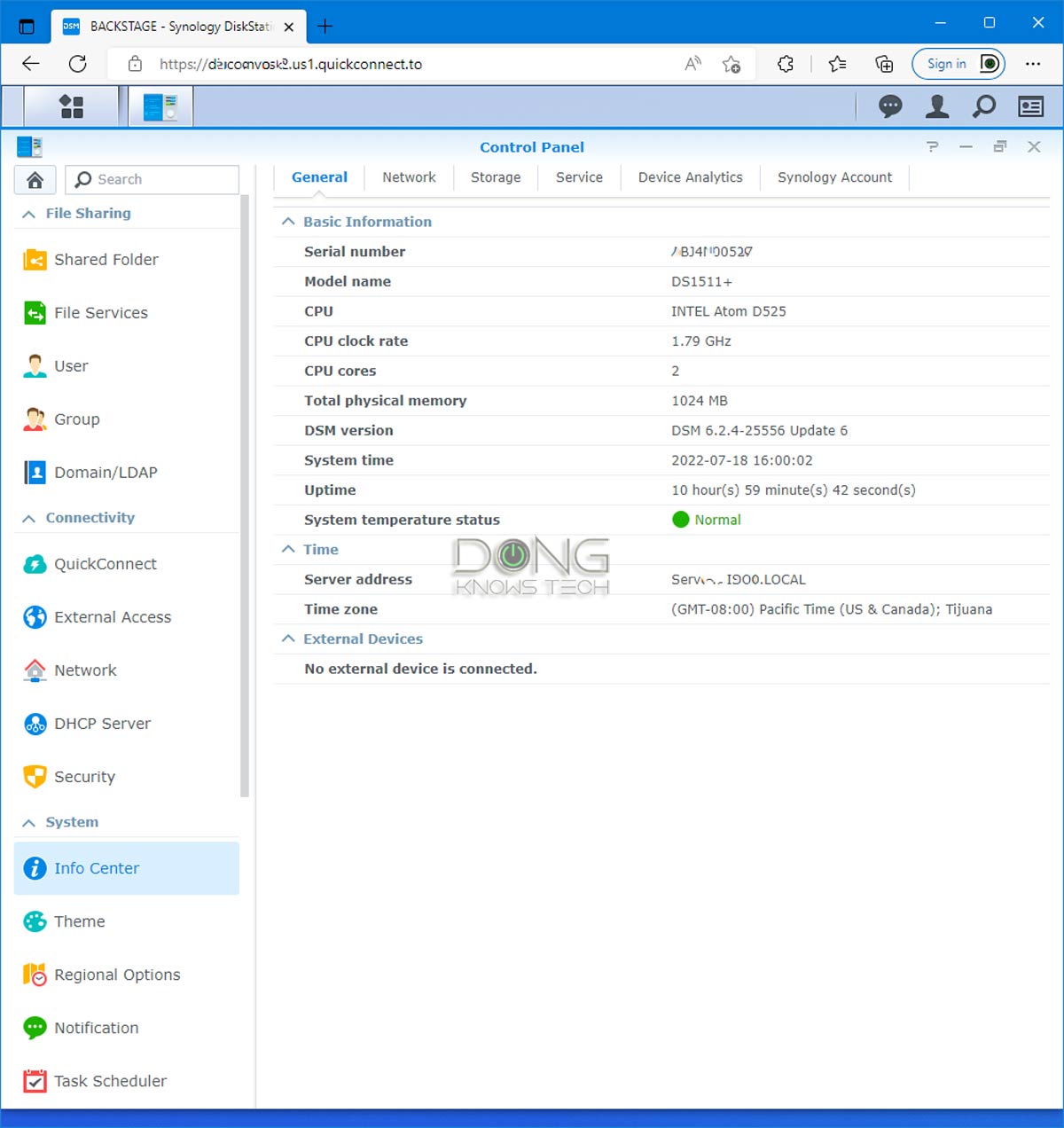
Task: Click the Control Panel help question mark
Action: (932, 147)
